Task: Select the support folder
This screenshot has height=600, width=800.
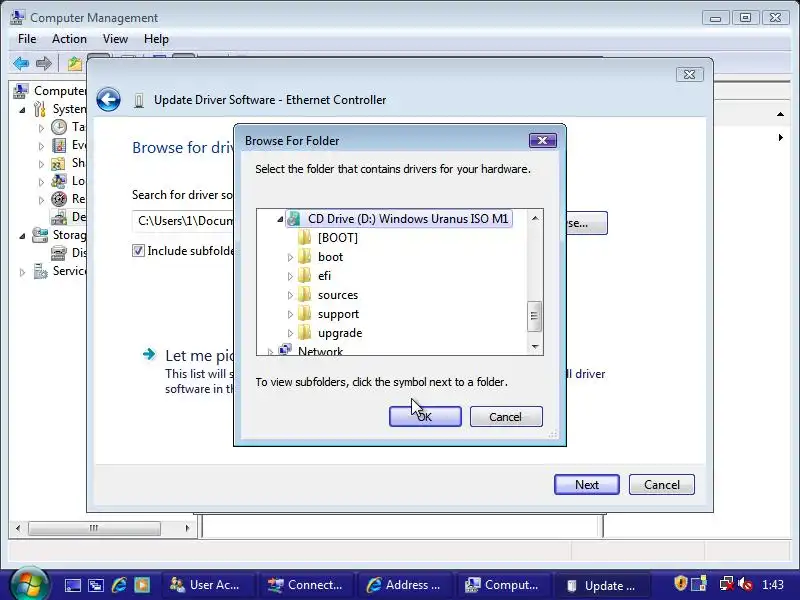Action: (338, 314)
